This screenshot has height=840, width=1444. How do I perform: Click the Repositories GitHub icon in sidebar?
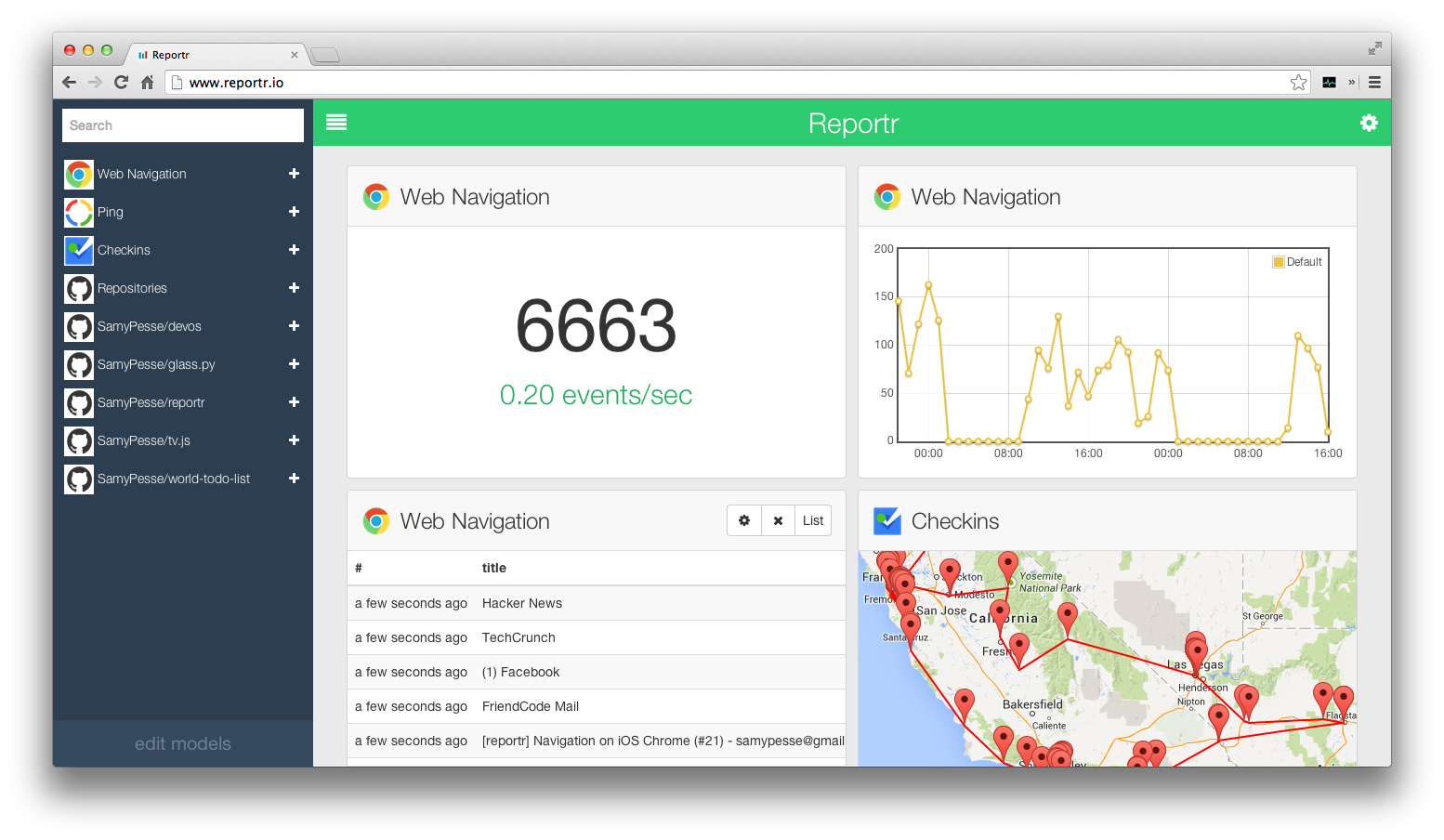(x=79, y=288)
